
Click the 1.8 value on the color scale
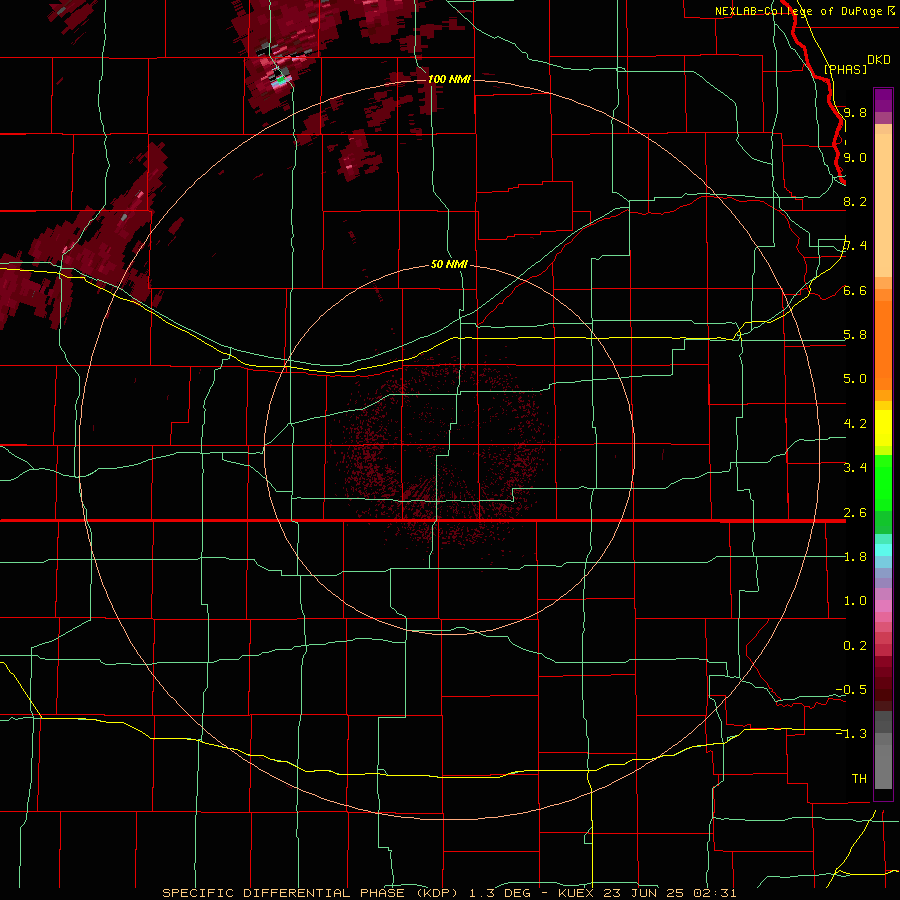coord(855,557)
